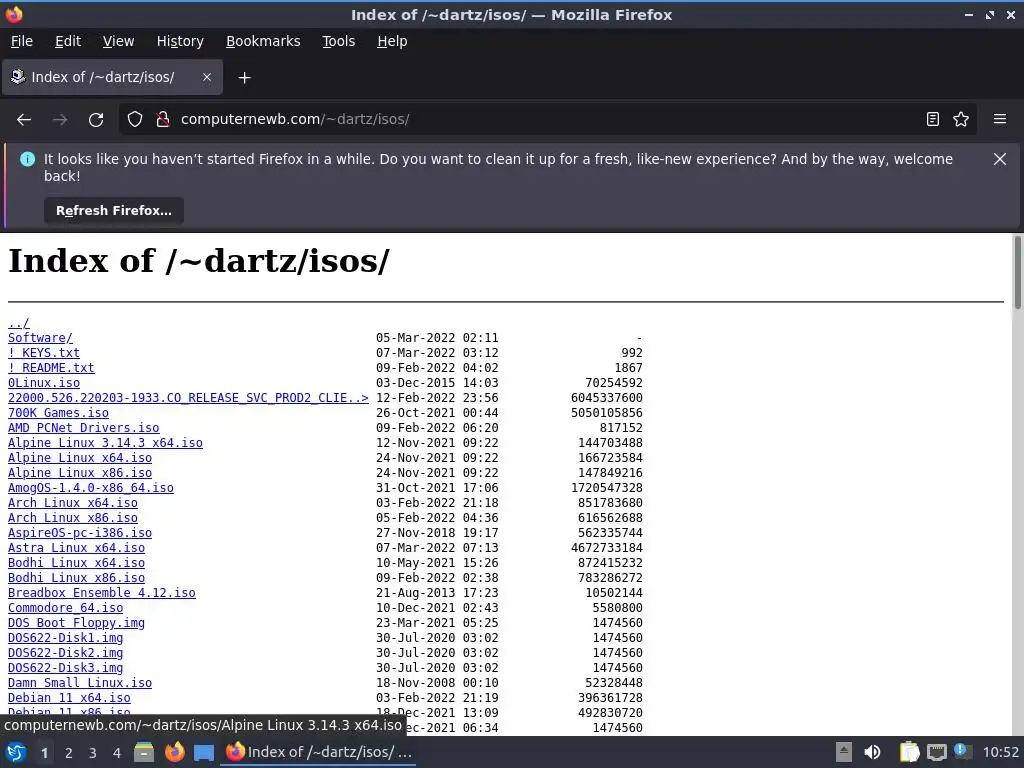
Task: Download Alpine Linux x64.iso
Action: pyautogui.click(x=80, y=458)
